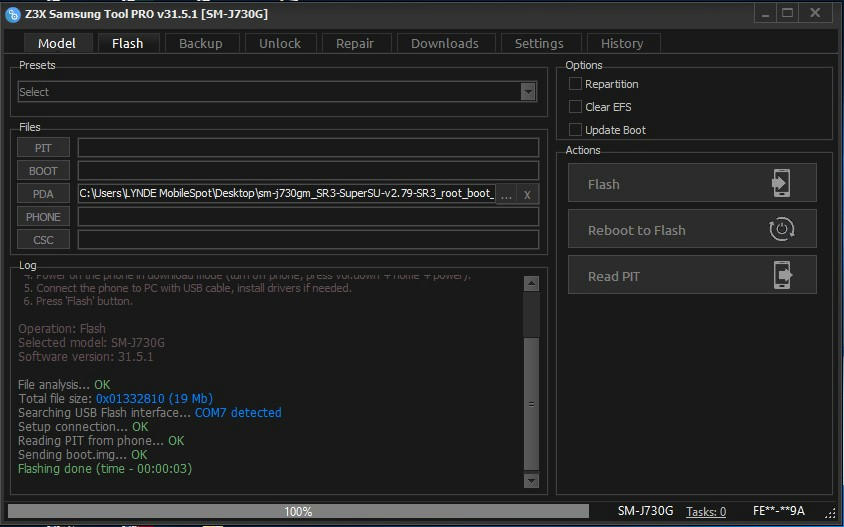Image resolution: width=844 pixels, height=527 pixels.
Task: Toggle the Clear EFS checkbox
Action: pyautogui.click(x=575, y=107)
